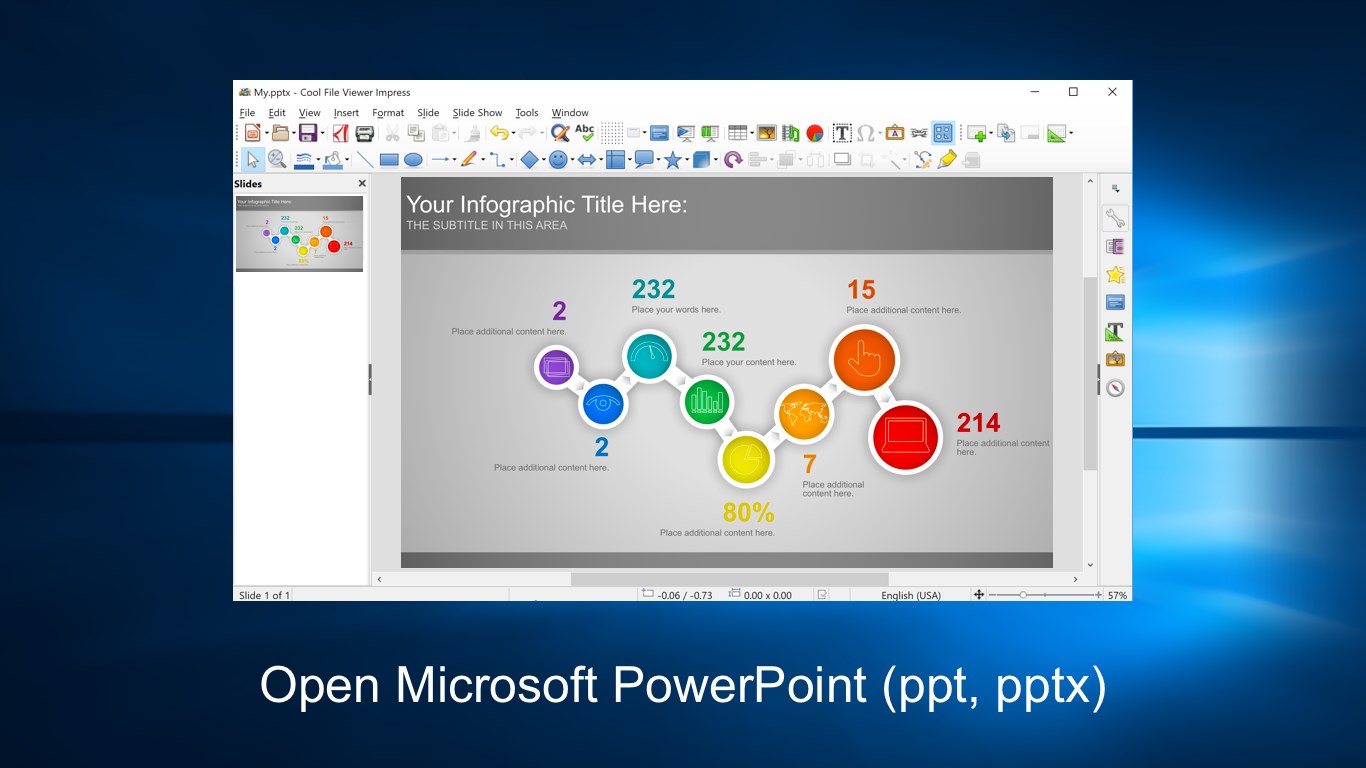1366x768 pixels.
Task: Activate the arrow Select tool
Action: pyautogui.click(x=253, y=160)
